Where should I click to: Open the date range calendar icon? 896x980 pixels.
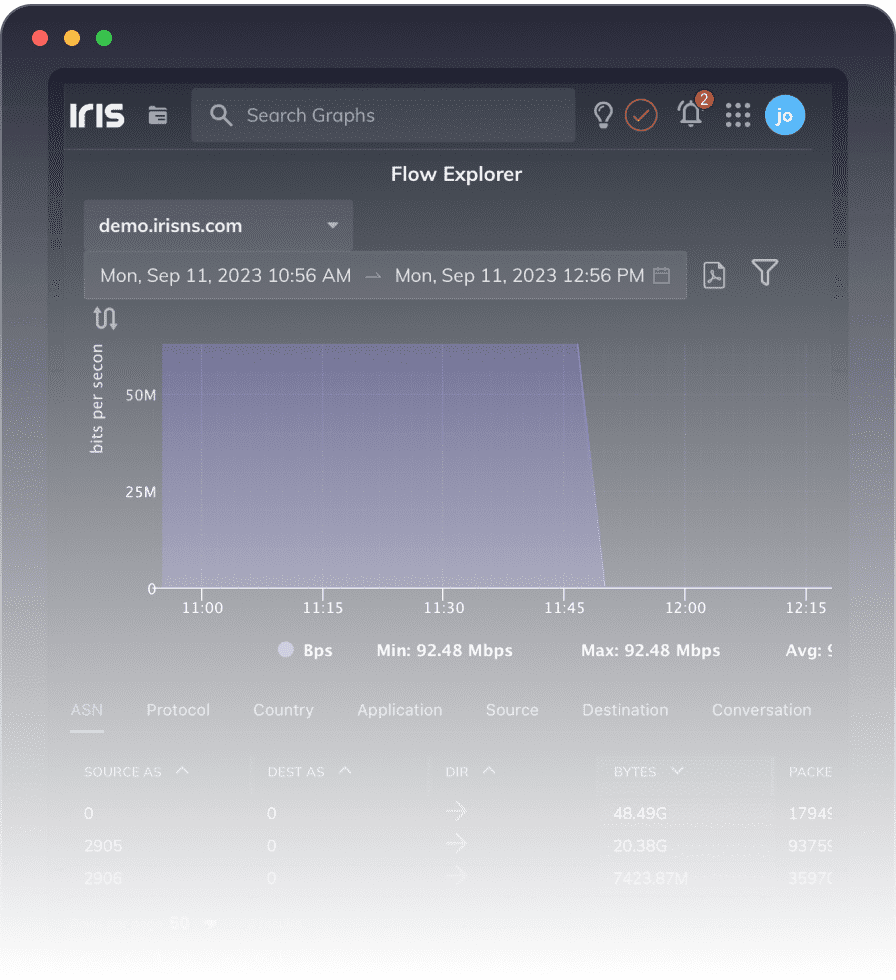click(661, 275)
